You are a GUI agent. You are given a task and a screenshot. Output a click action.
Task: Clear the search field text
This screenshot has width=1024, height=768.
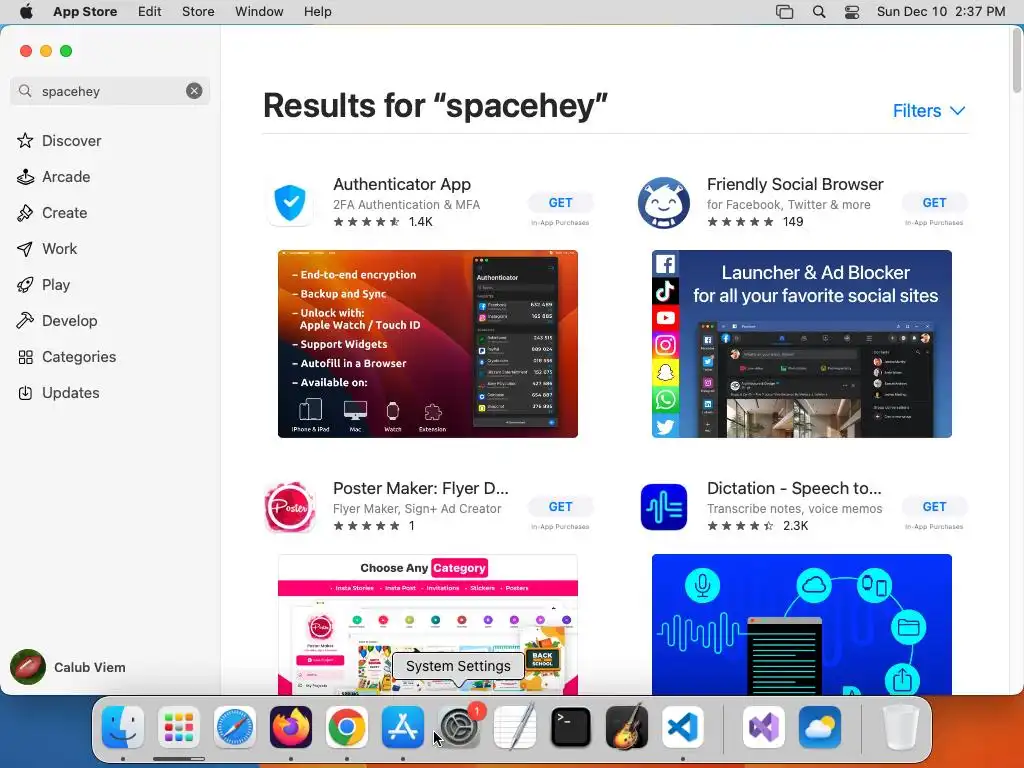(x=194, y=91)
